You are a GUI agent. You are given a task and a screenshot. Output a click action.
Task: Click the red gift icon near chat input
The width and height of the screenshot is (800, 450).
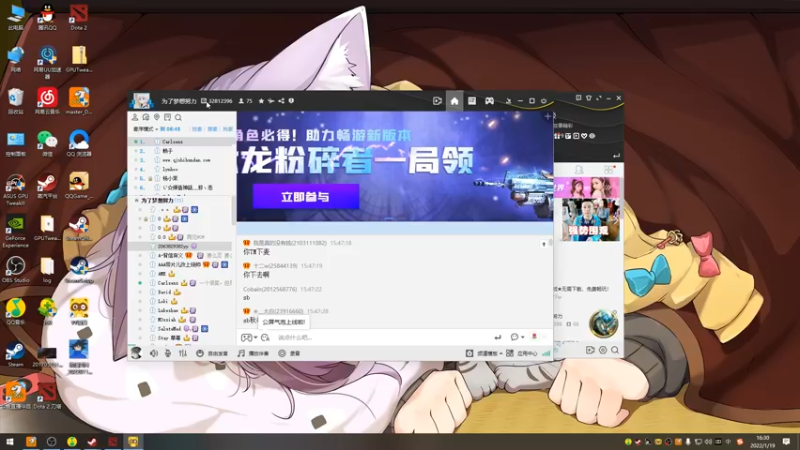coord(534,337)
